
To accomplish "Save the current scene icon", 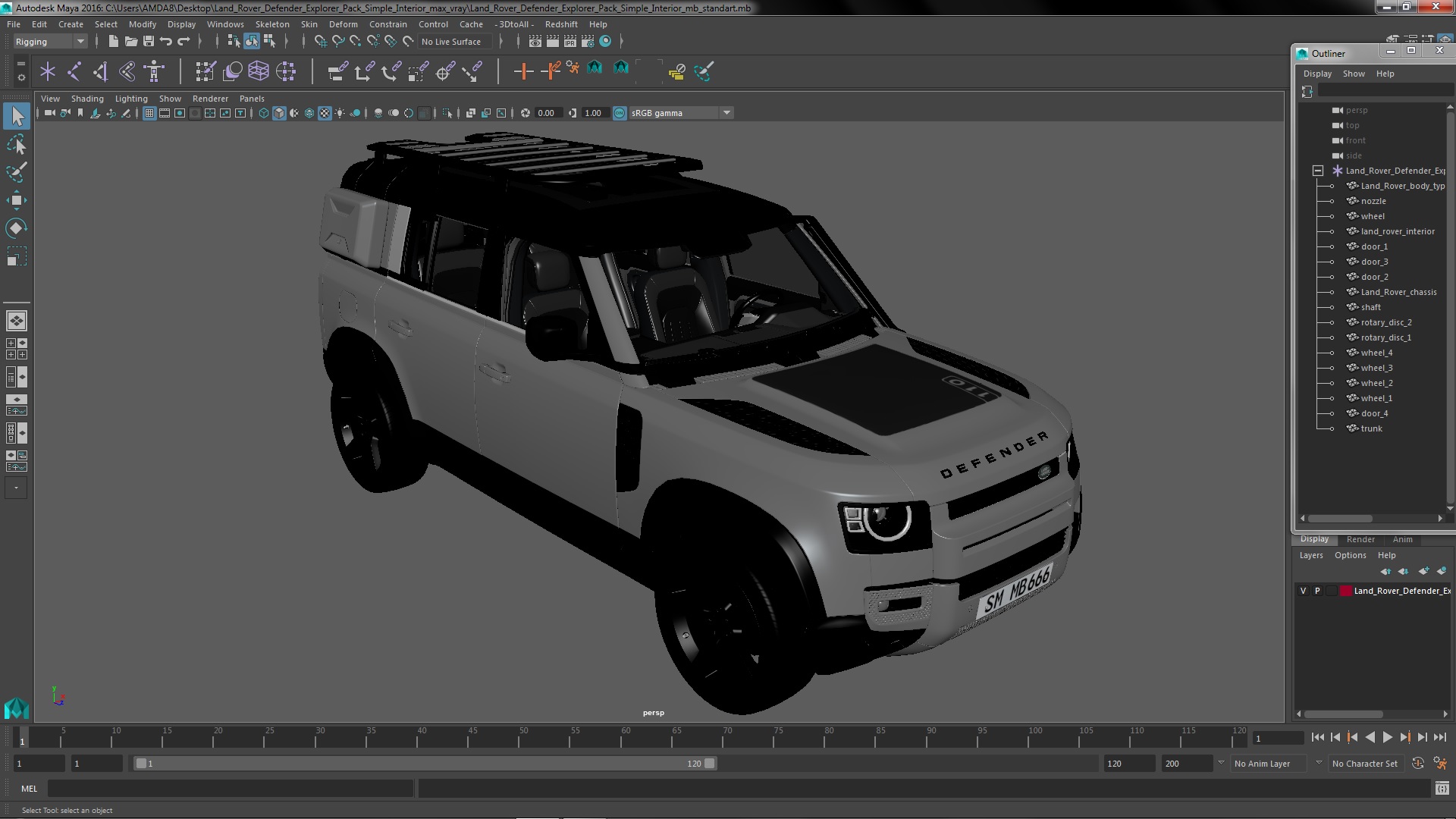I will [148, 41].
